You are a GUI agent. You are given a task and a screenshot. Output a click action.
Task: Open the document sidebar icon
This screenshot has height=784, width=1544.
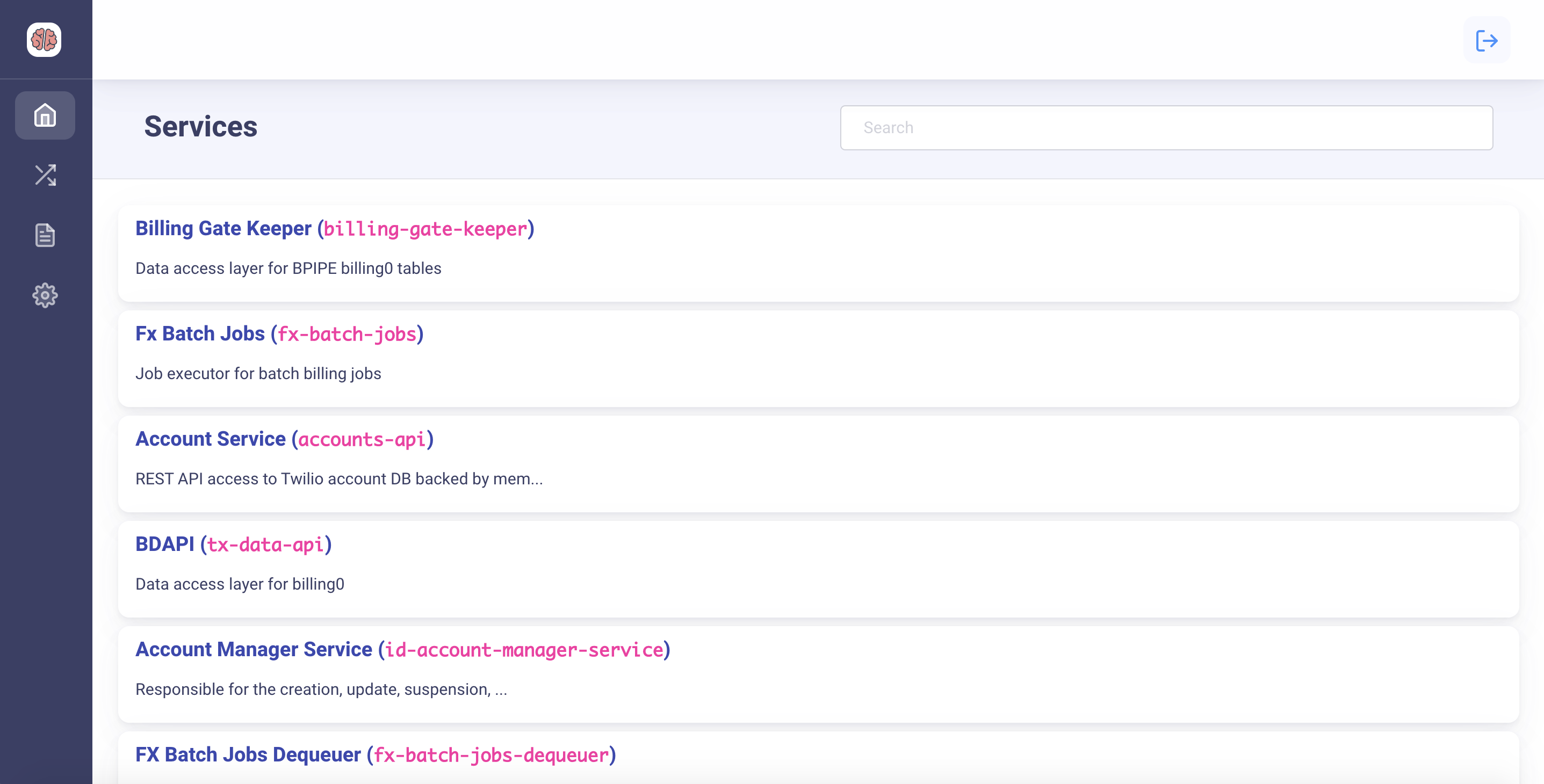click(45, 235)
